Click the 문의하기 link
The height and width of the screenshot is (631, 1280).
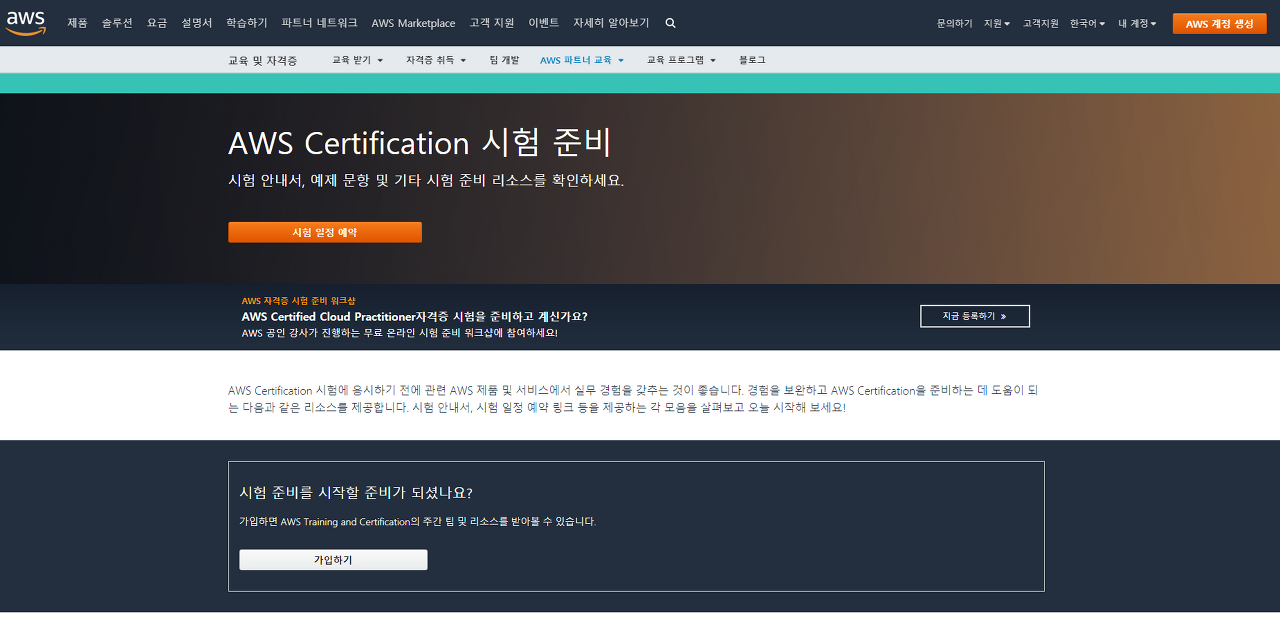click(x=954, y=23)
